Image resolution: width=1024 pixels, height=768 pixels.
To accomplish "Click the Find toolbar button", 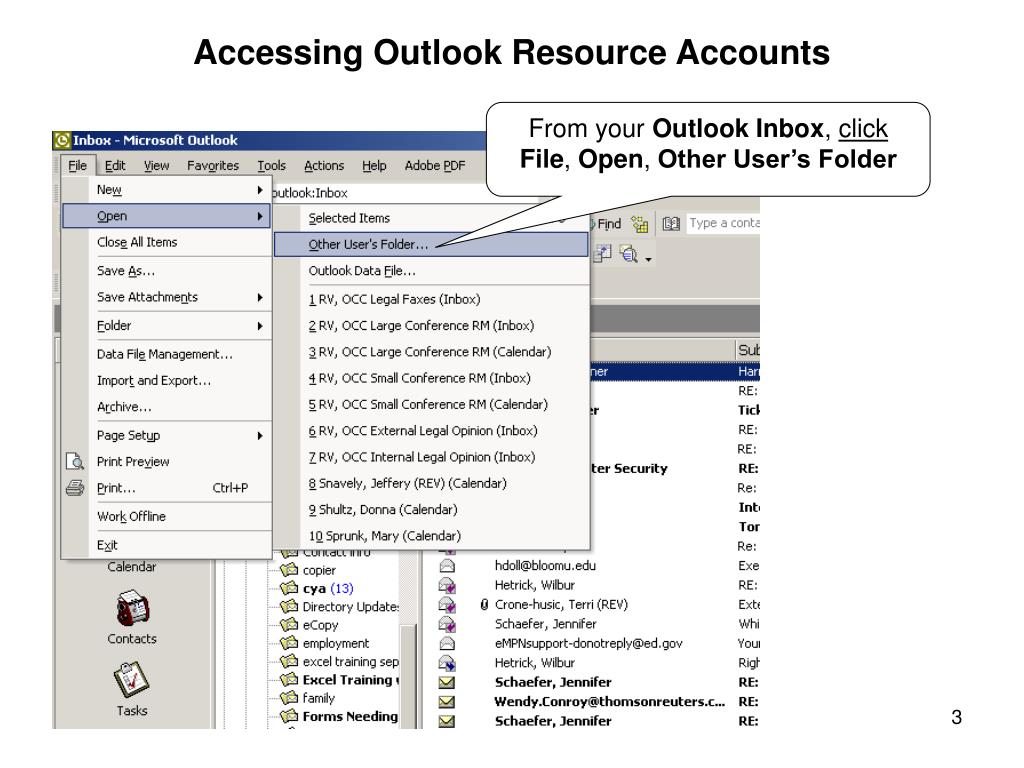I will click(607, 224).
